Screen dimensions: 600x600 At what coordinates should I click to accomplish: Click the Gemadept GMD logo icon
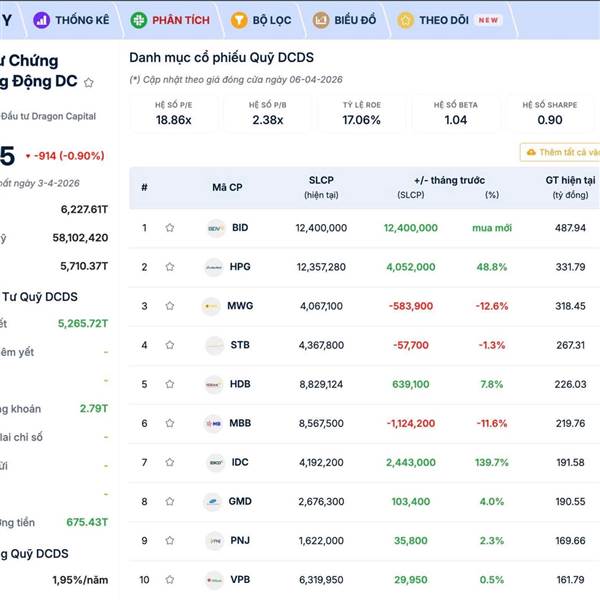[213, 502]
